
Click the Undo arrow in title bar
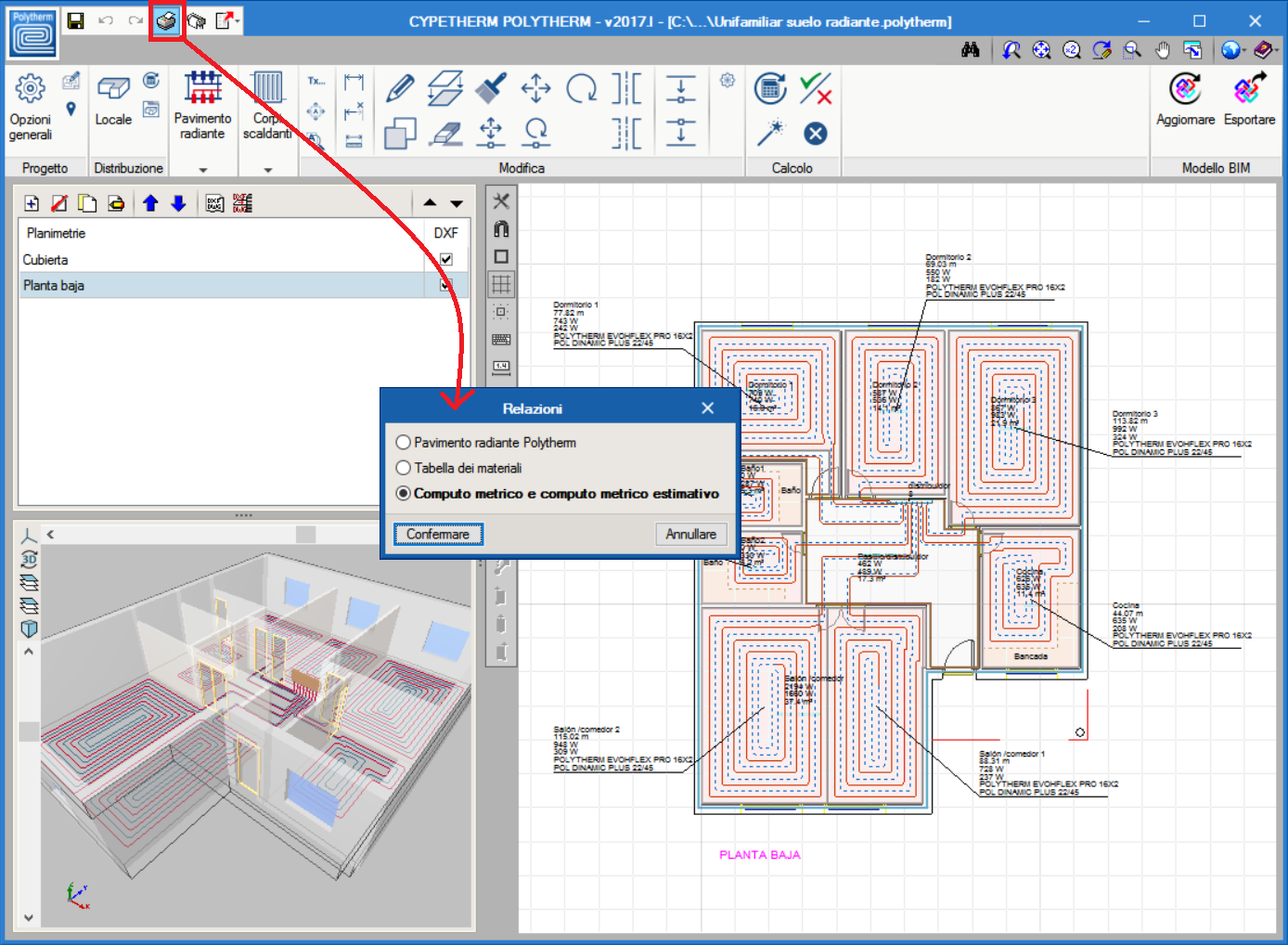pyautogui.click(x=106, y=20)
